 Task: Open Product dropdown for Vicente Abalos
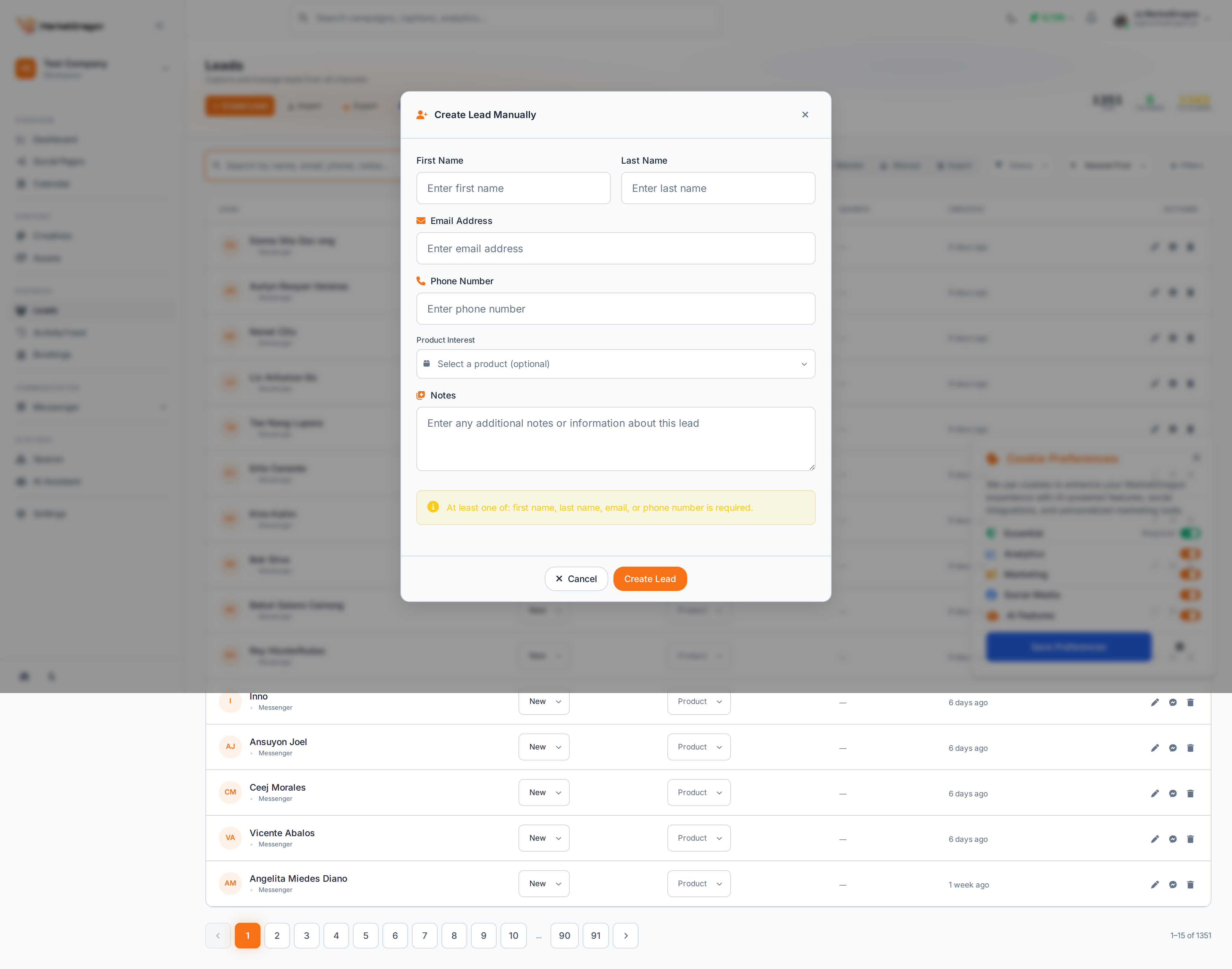tap(698, 838)
